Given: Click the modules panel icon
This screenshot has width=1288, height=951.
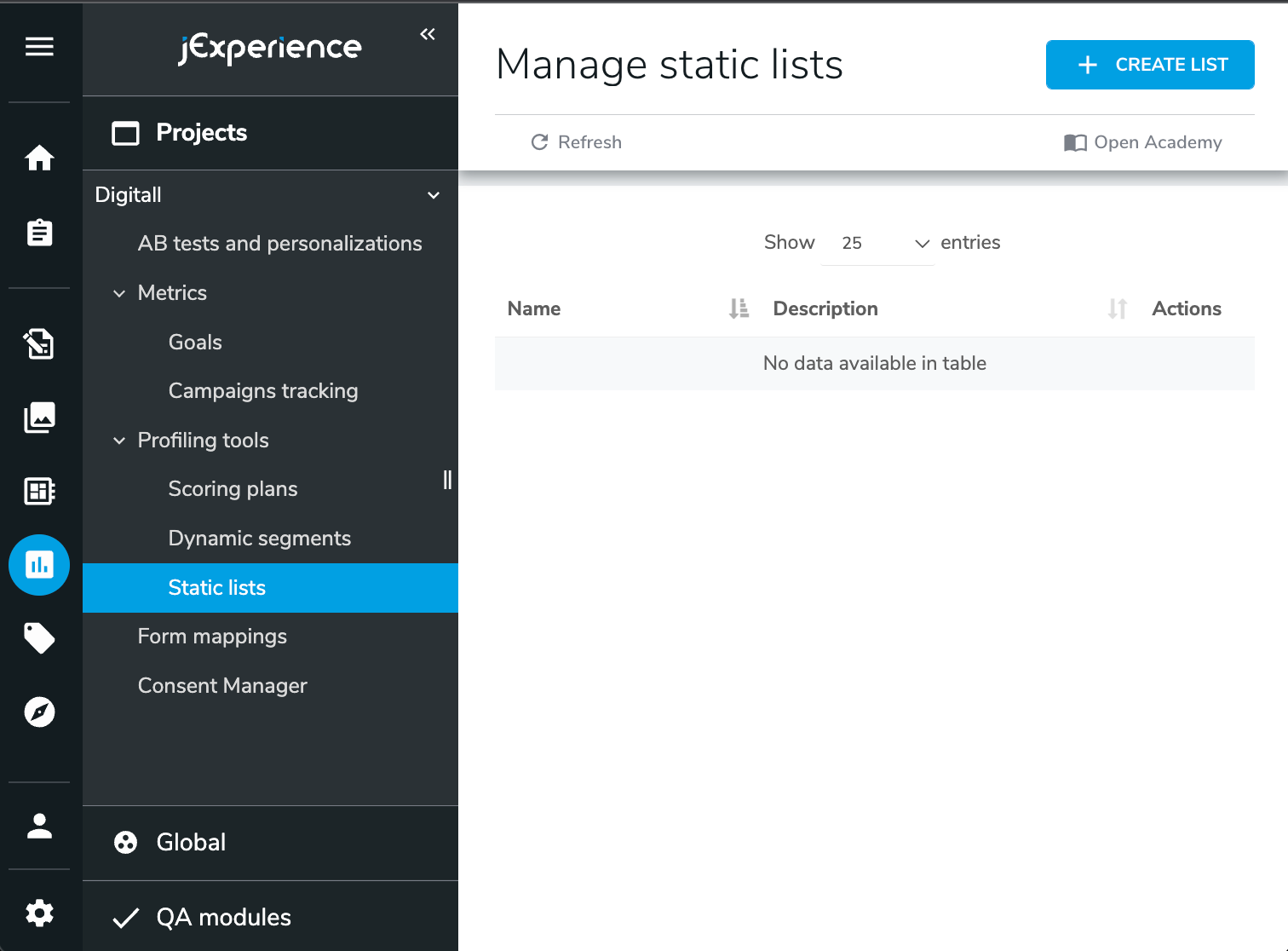Looking at the screenshot, I should point(39,491).
